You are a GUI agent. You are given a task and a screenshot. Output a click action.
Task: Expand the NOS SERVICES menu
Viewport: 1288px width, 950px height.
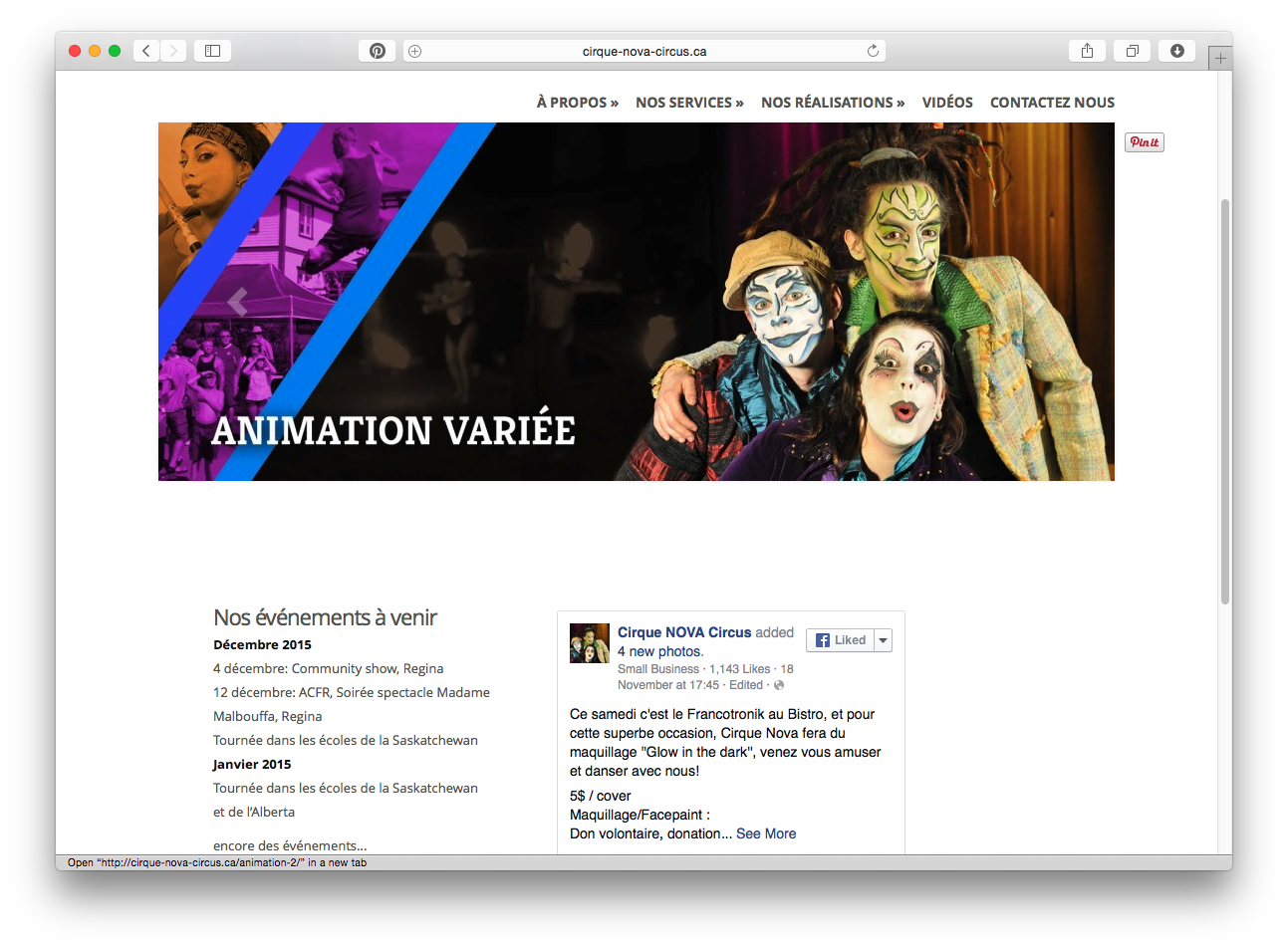(x=689, y=103)
